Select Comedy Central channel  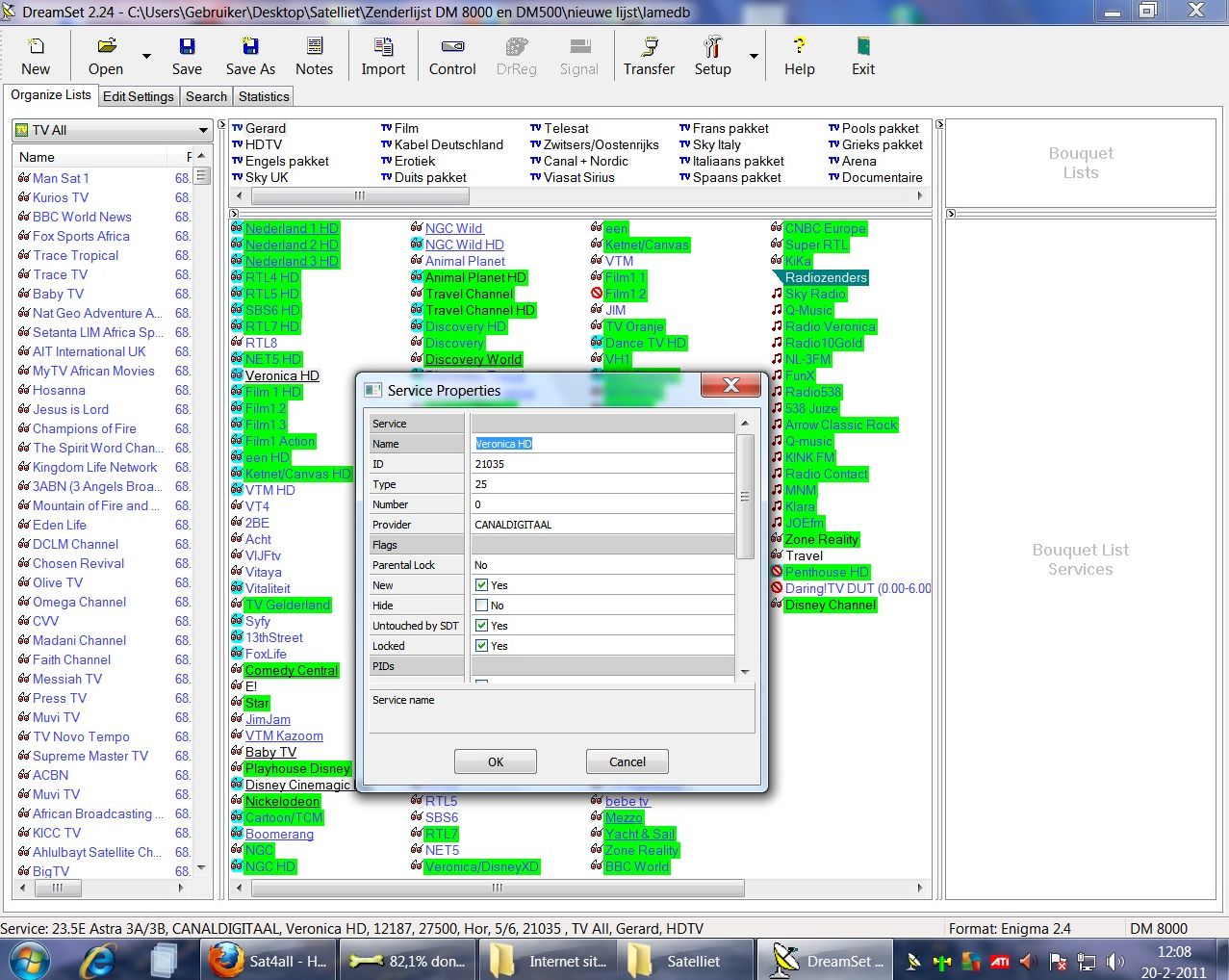point(291,670)
